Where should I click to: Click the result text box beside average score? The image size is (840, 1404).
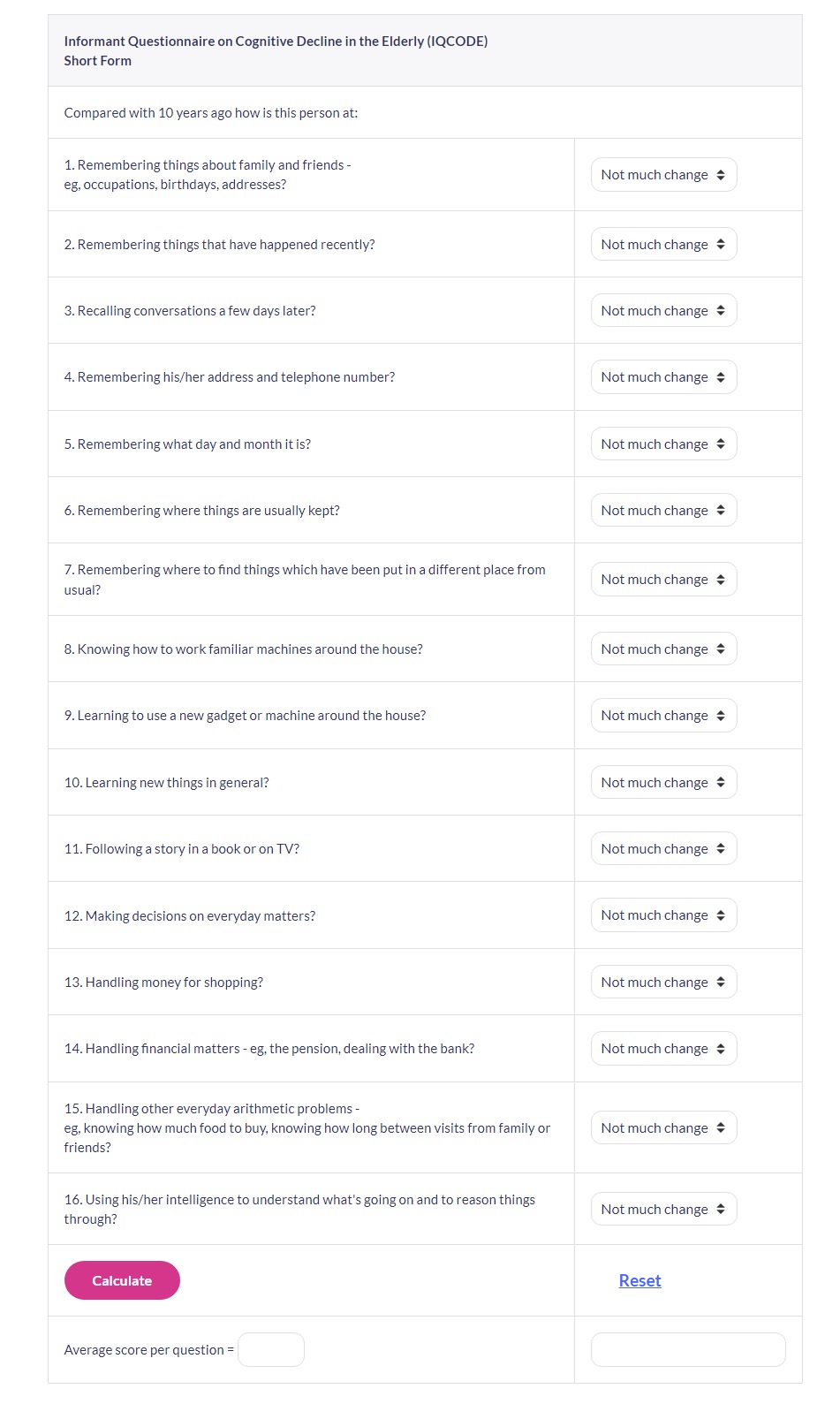[x=687, y=1350]
